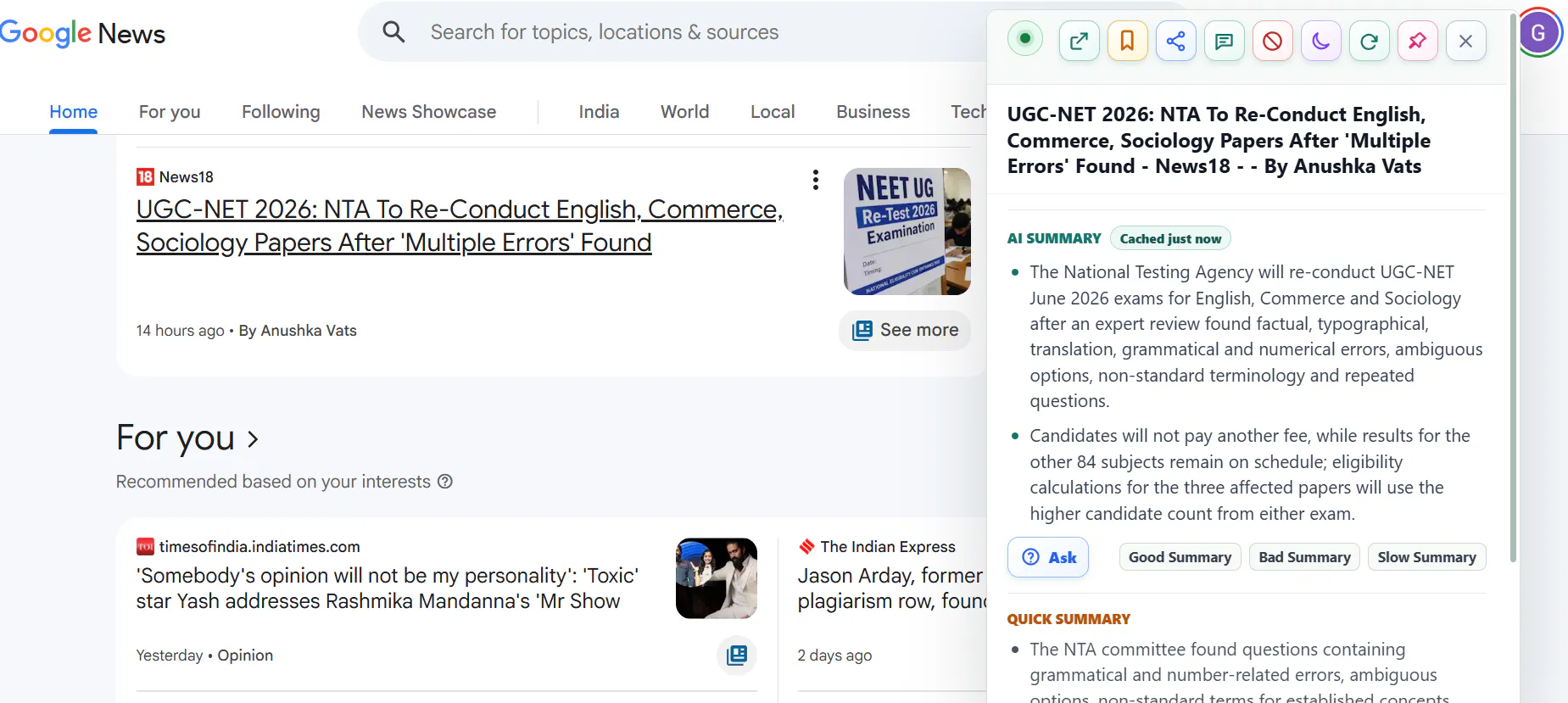Mark as Slow Summary
This screenshot has height=703, width=1568.
(1426, 557)
